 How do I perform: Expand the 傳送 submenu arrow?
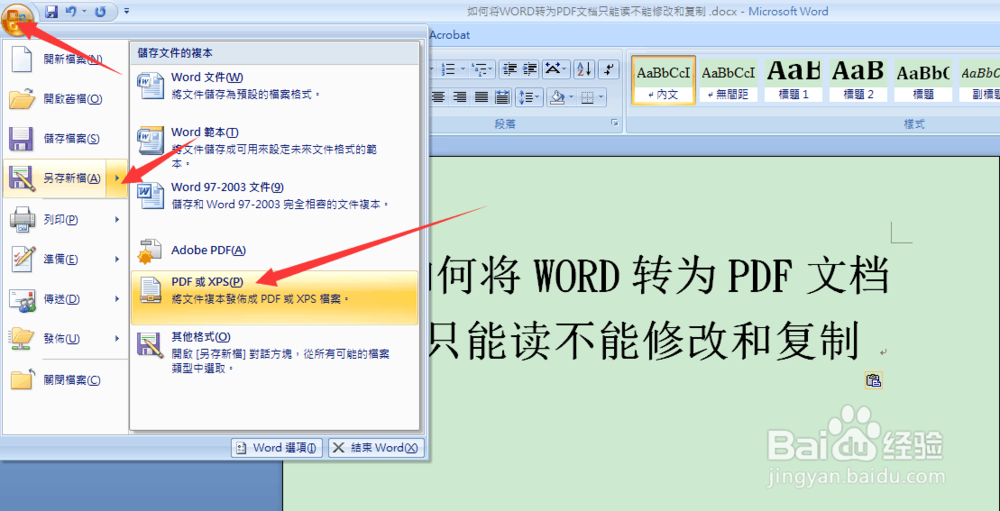(117, 299)
